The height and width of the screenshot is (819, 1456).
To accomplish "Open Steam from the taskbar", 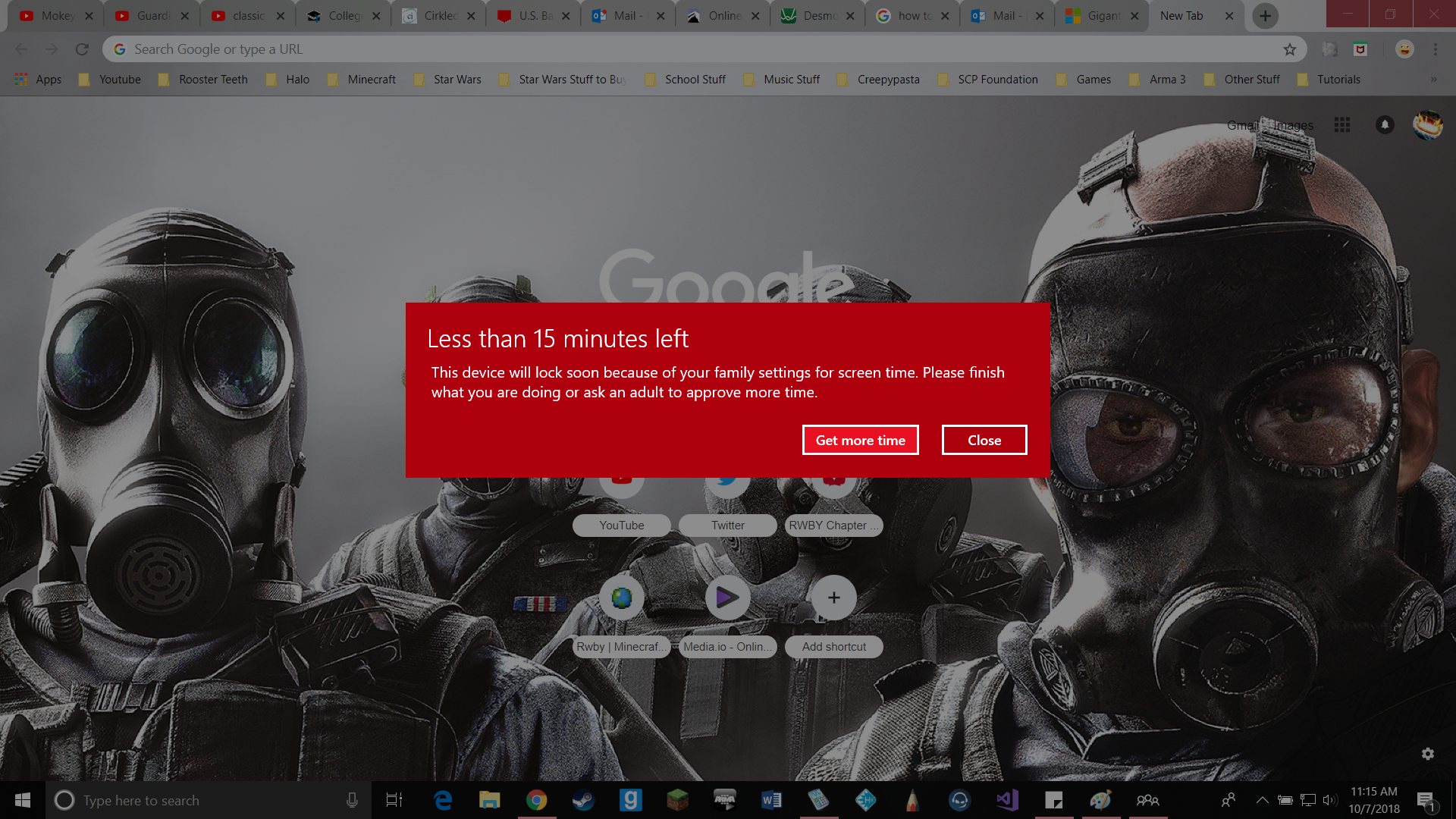I will (583, 800).
